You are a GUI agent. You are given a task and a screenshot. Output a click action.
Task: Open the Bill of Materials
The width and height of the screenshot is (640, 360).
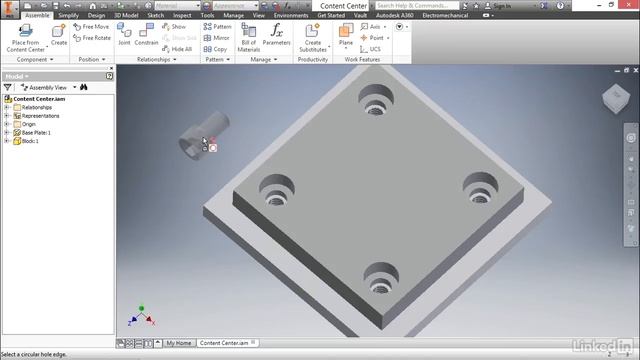[x=249, y=38]
